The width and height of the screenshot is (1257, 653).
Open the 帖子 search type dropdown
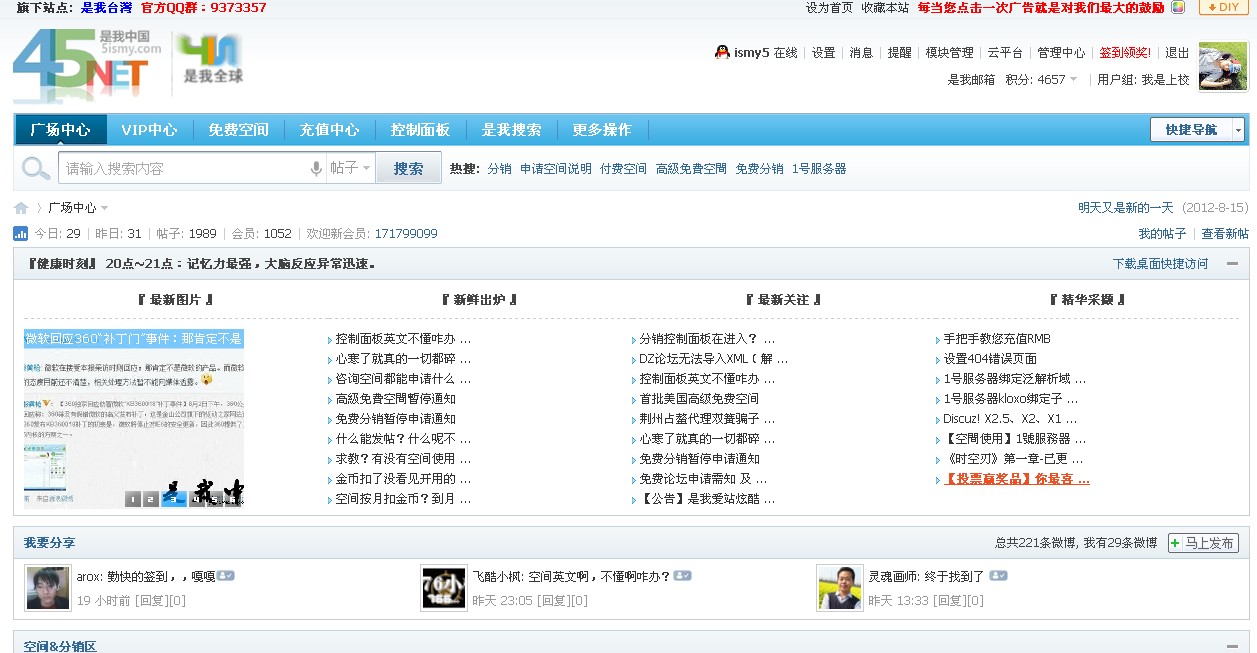tap(351, 169)
